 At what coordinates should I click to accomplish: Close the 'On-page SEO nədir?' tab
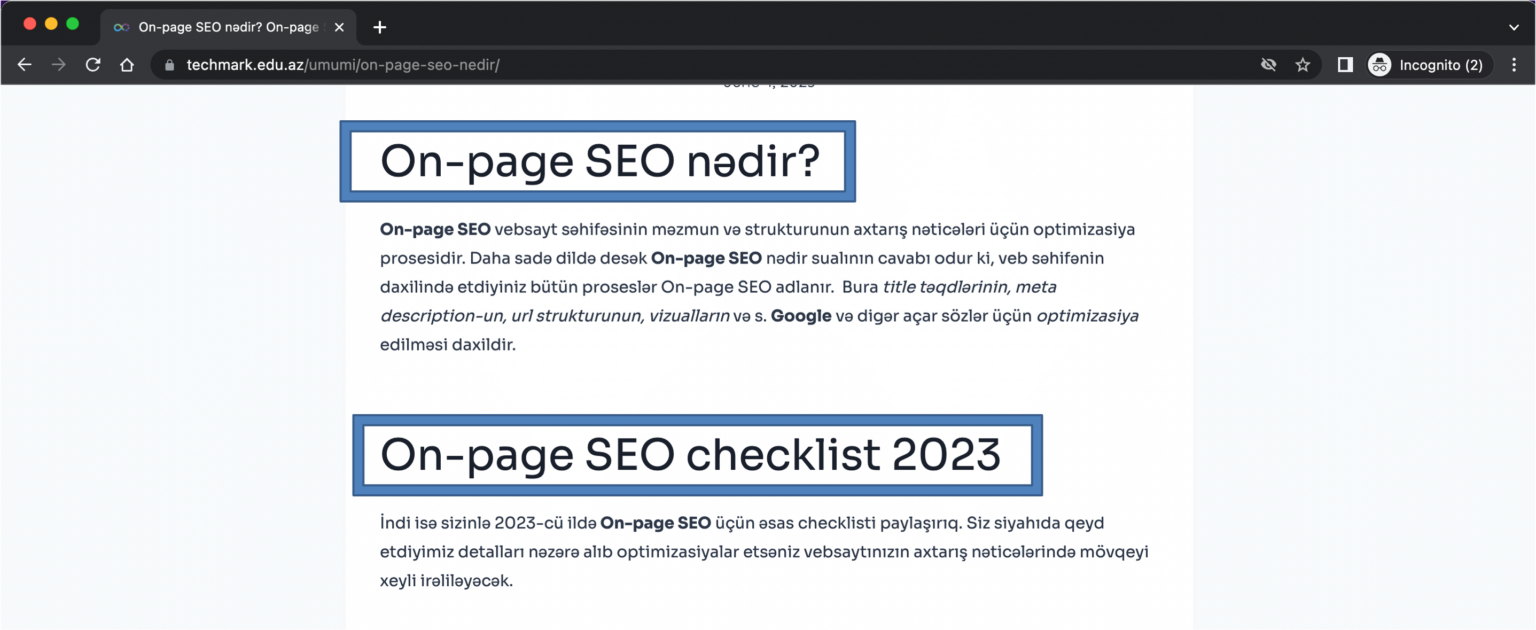point(338,27)
